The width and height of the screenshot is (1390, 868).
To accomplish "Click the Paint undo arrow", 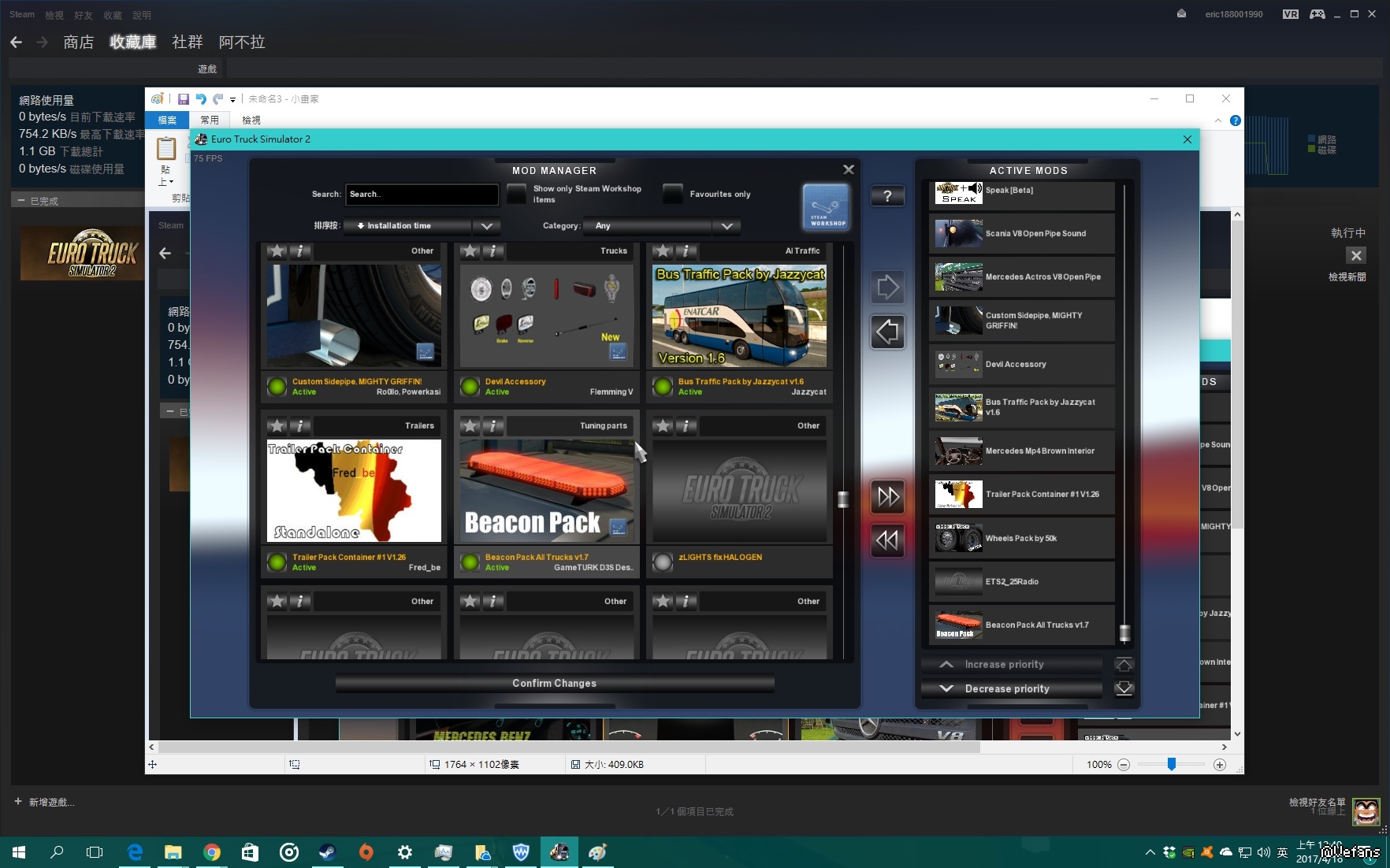I will pos(201,99).
